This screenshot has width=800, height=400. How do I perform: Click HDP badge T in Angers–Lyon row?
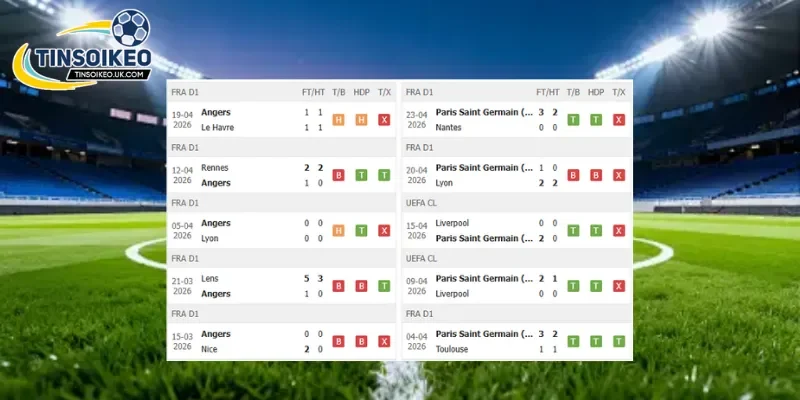pyautogui.click(x=361, y=231)
